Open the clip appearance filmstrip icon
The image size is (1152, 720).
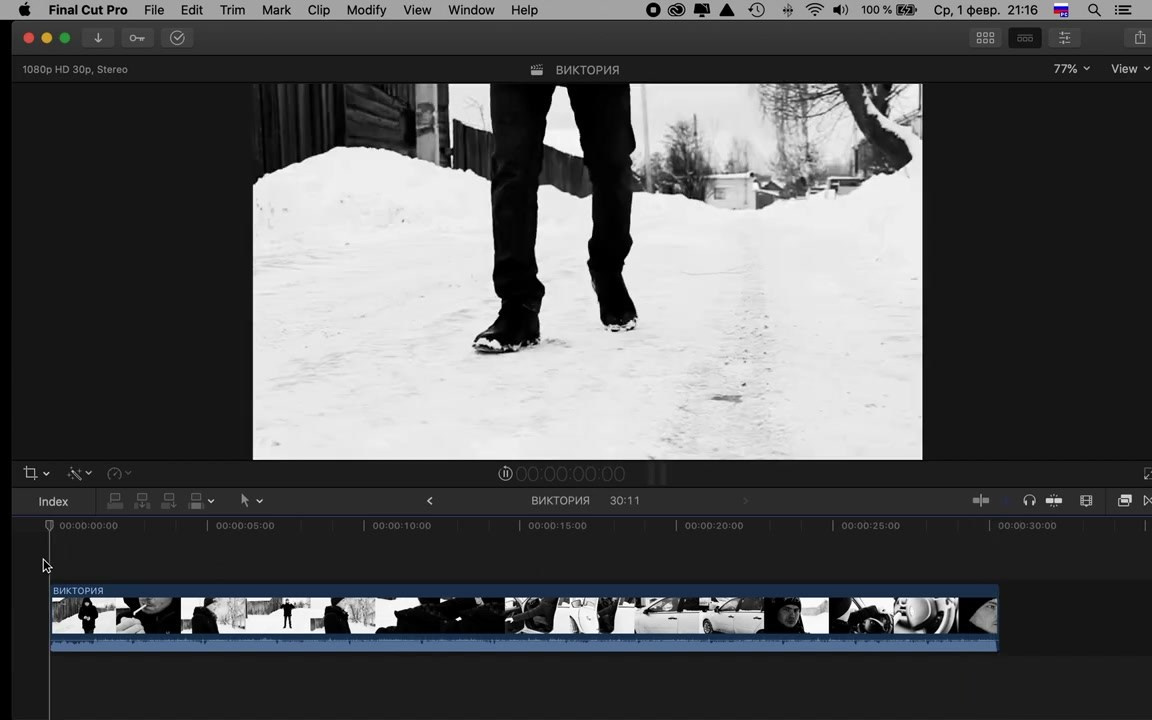1086,501
